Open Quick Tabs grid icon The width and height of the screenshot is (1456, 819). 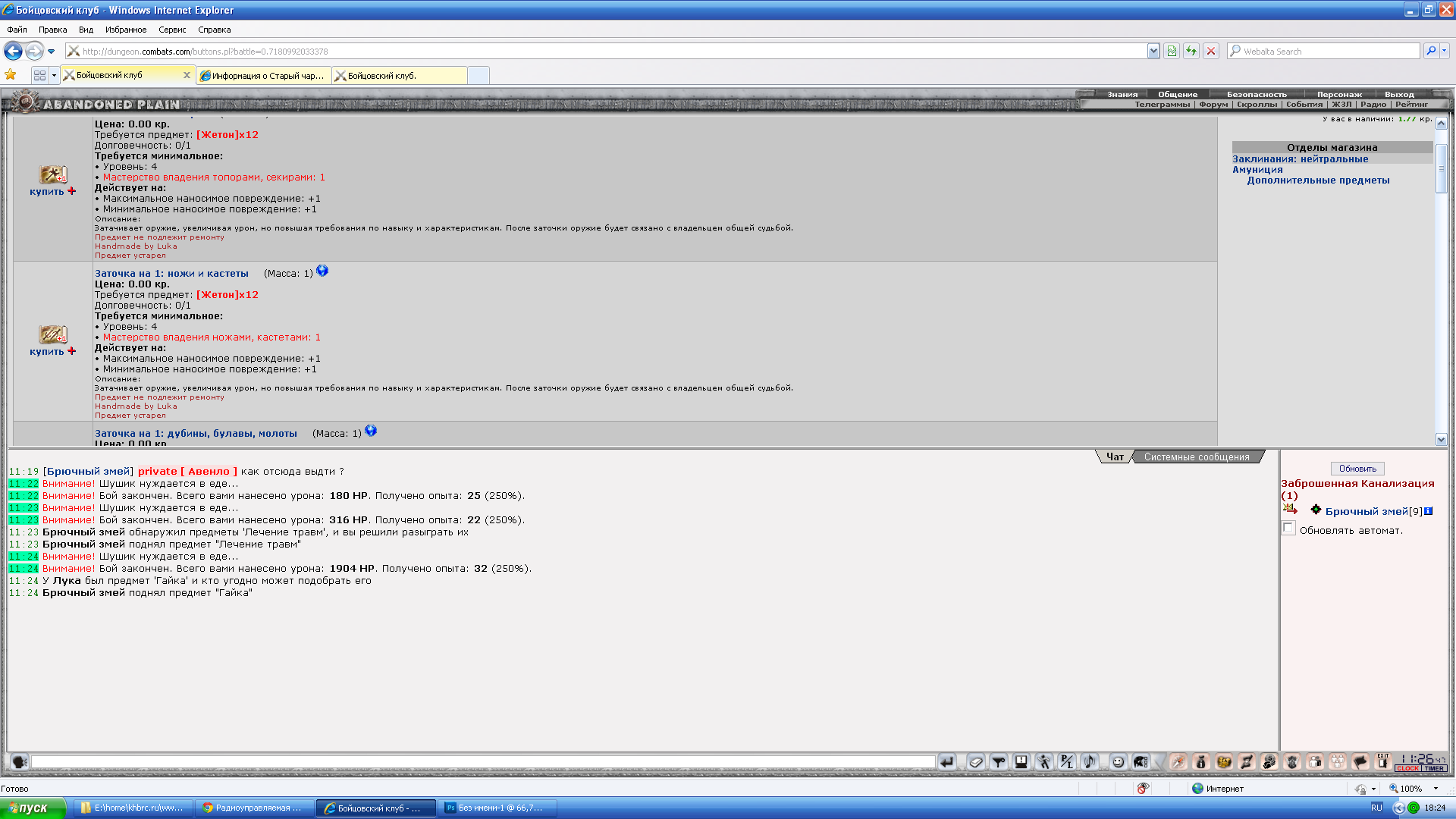click(40, 75)
